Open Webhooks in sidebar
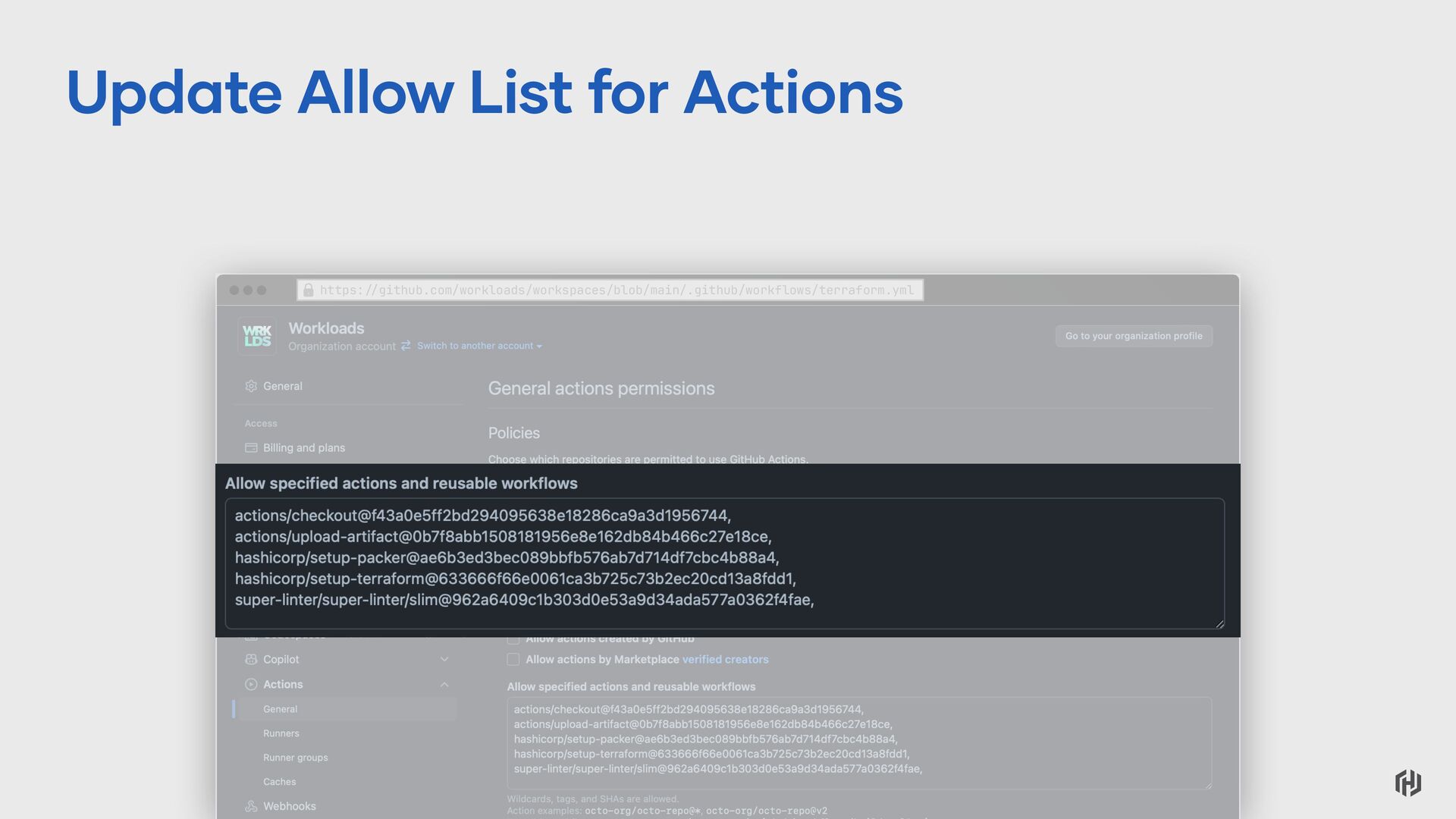1456x819 pixels. tap(290, 806)
